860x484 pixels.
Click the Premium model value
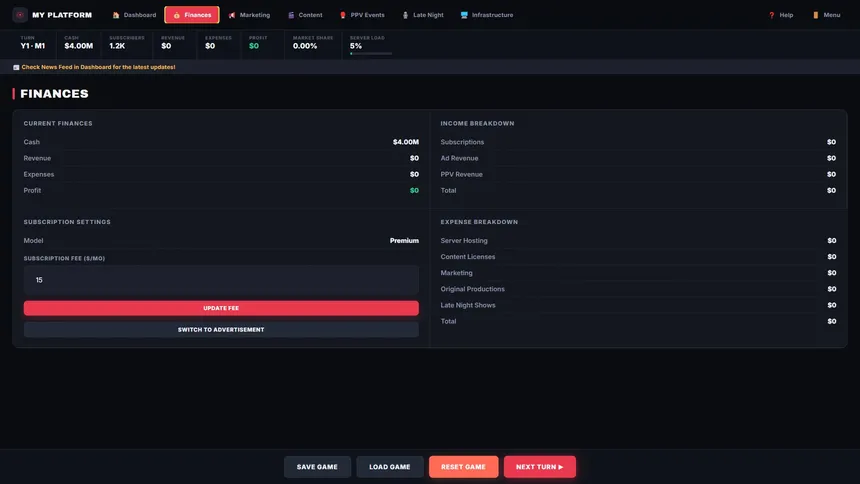click(404, 240)
